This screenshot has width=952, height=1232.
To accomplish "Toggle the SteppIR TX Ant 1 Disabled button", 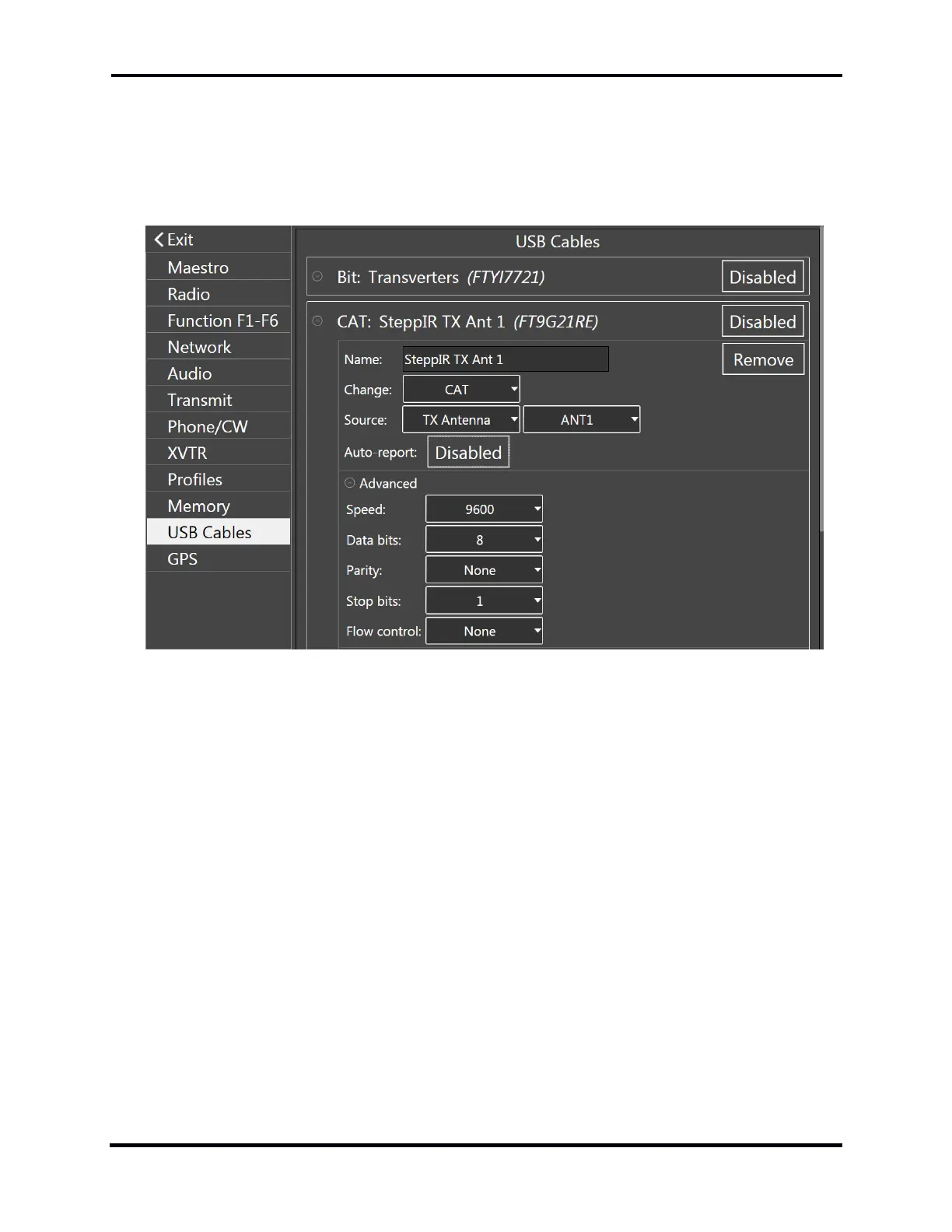I will point(762,320).
